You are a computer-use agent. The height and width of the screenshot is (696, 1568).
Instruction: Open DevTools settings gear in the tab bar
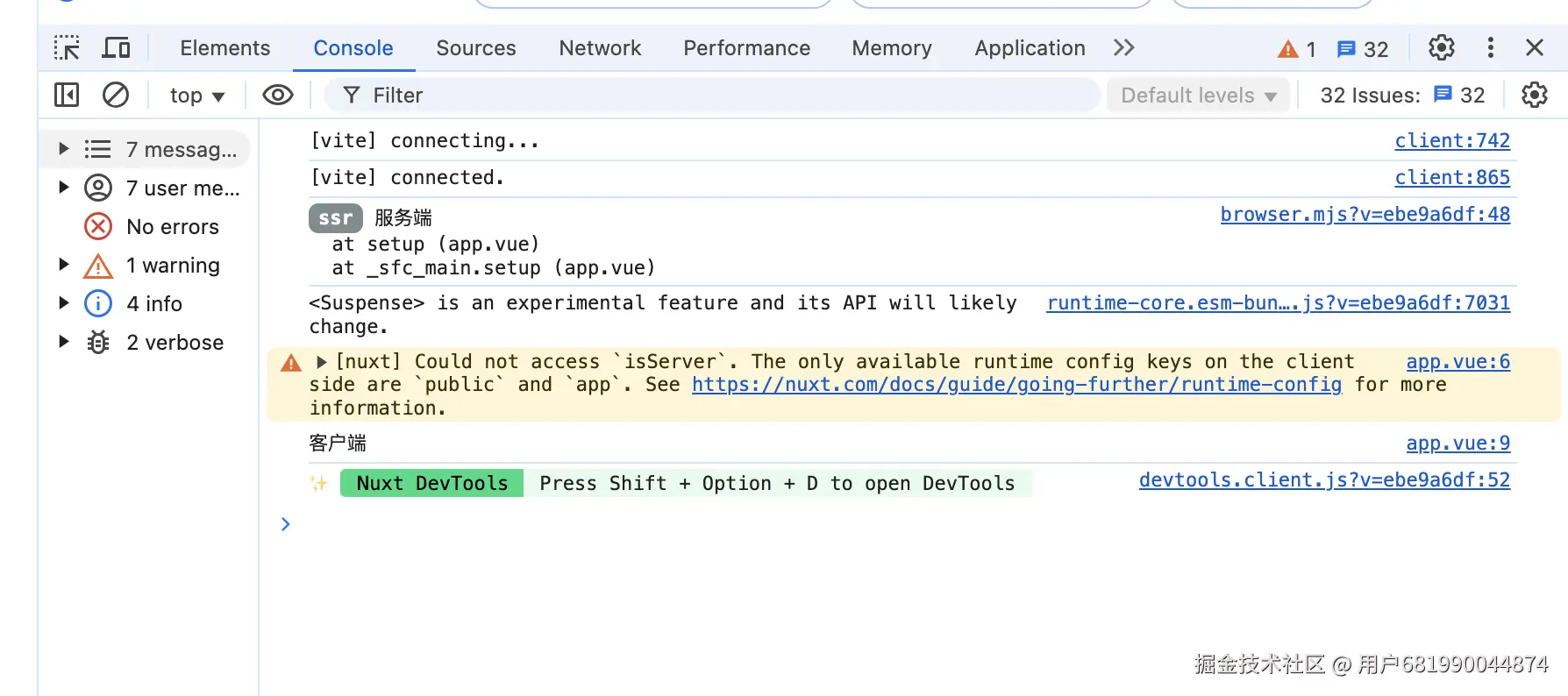1441,48
